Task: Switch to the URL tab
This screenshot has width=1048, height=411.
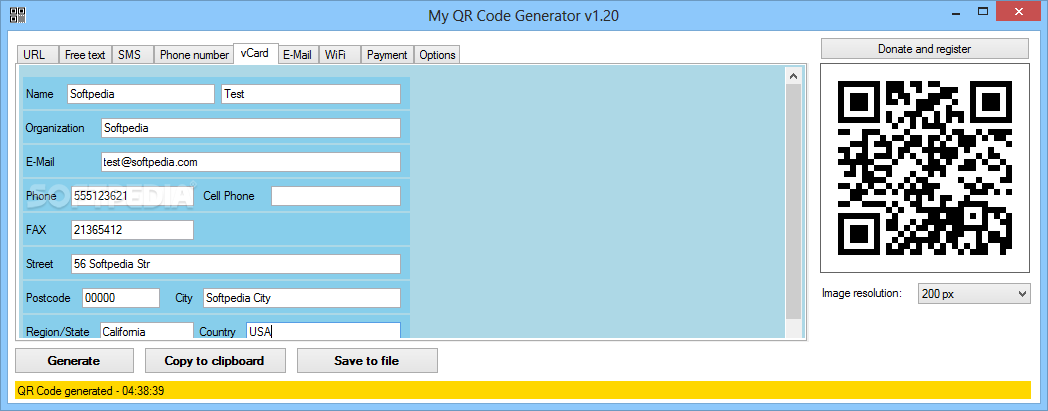Action: coord(37,55)
